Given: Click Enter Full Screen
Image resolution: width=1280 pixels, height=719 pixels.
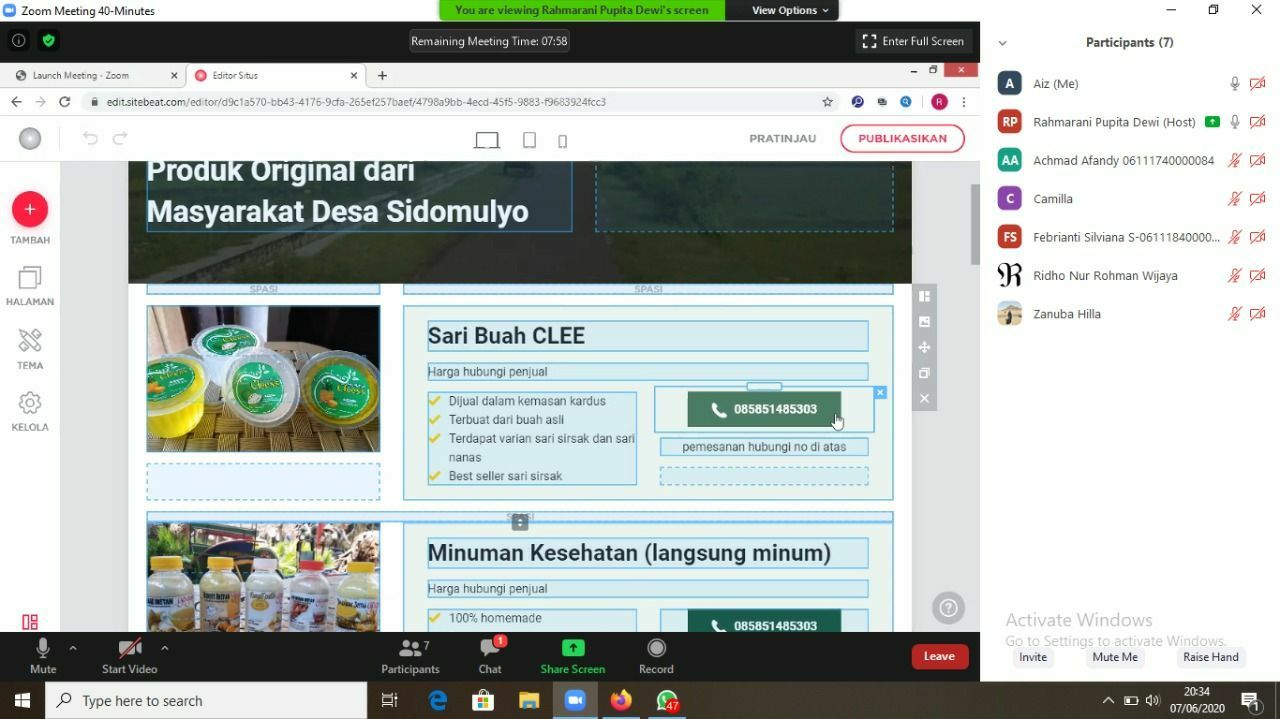Looking at the screenshot, I should (914, 41).
